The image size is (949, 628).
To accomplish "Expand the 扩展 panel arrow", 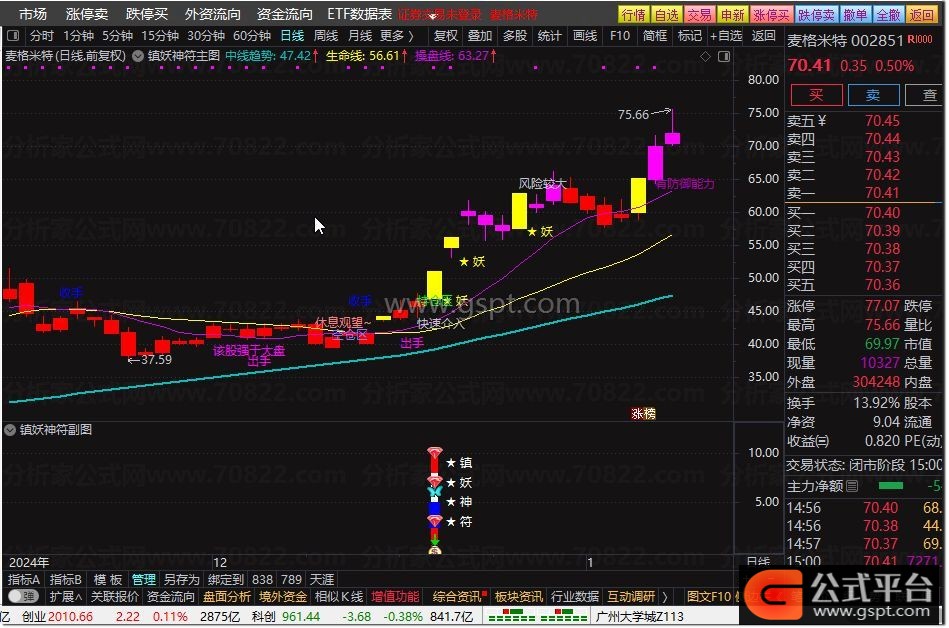I will point(65,597).
